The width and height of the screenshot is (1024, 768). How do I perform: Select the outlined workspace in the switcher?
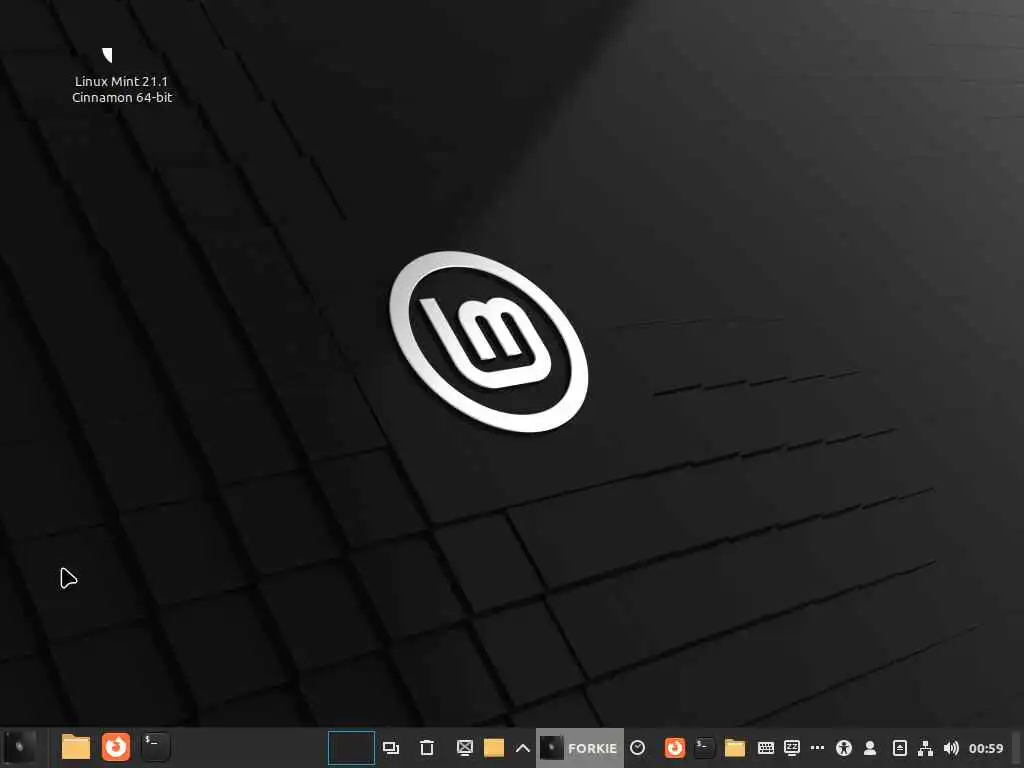[351, 748]
